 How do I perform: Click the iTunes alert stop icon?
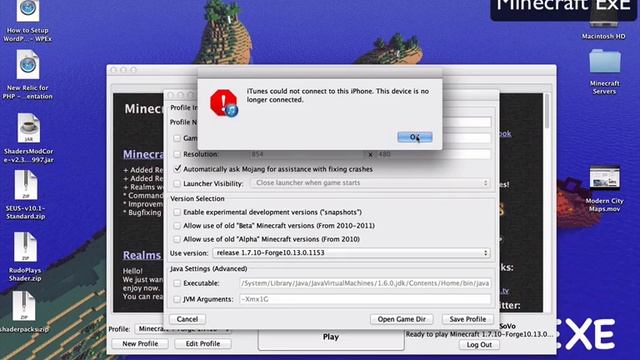coord(224,103)
